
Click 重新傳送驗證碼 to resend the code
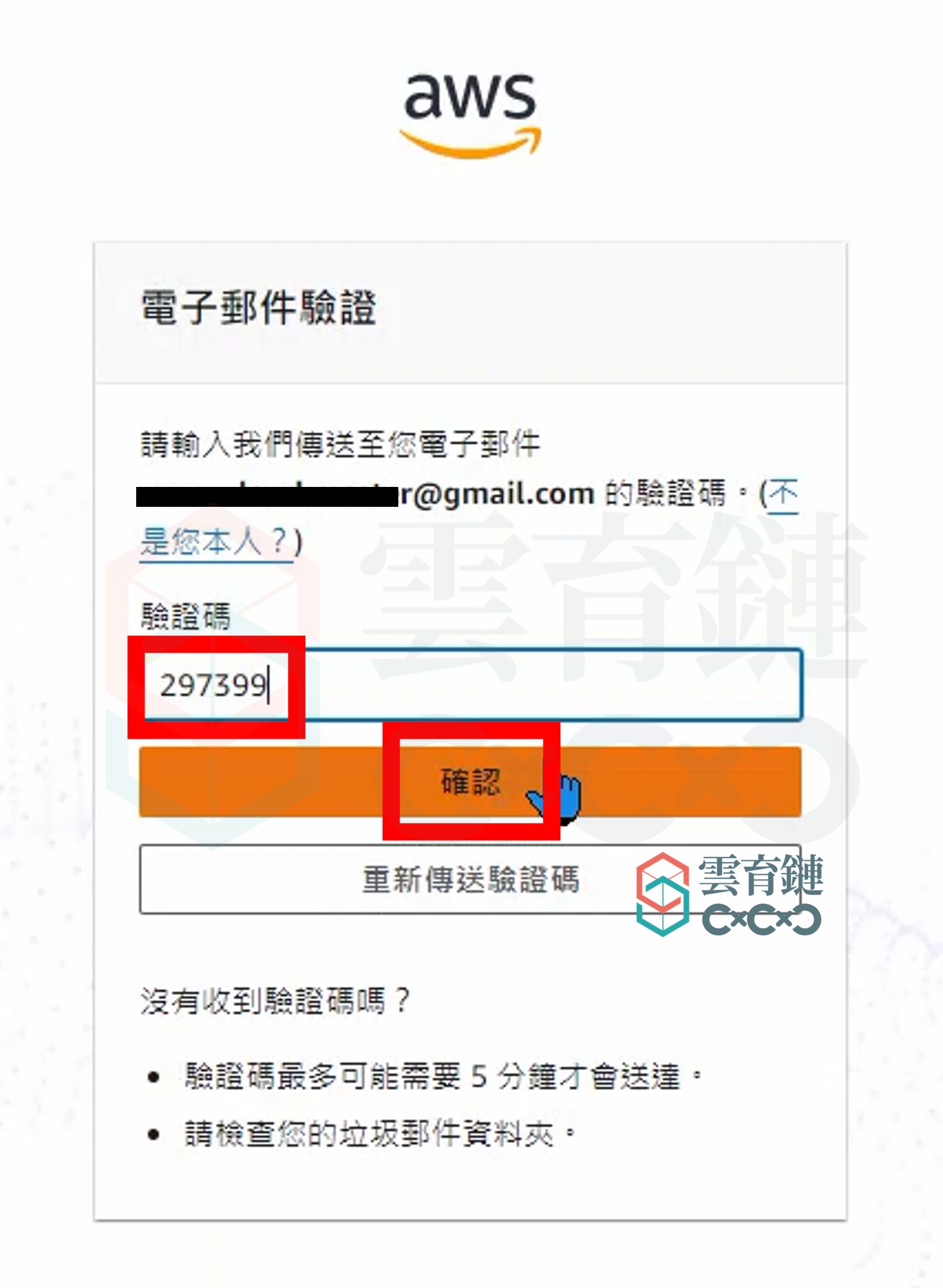pos(470,879)
